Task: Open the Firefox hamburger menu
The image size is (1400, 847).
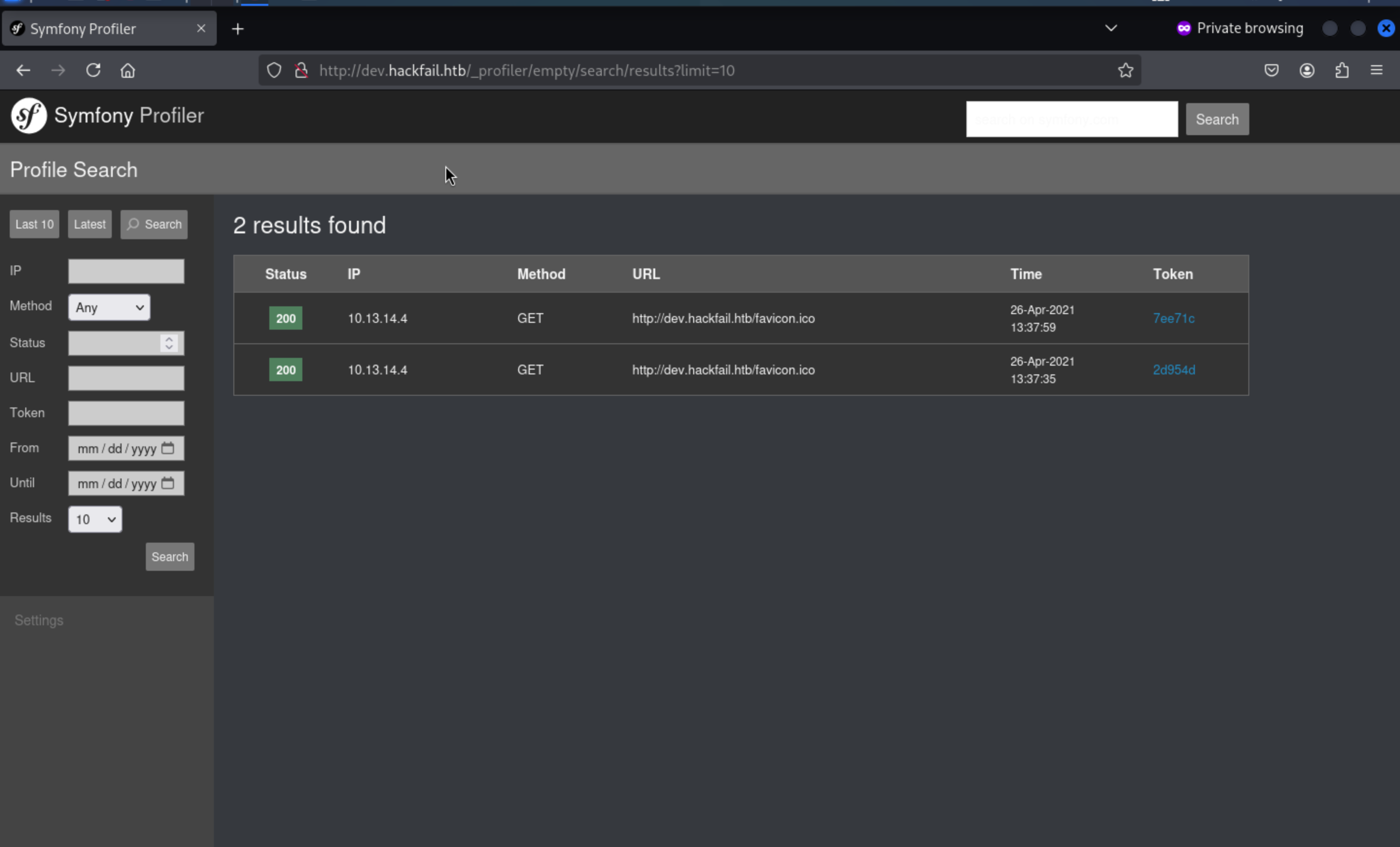Action: pyautogui.click(x=1377, y=71)
